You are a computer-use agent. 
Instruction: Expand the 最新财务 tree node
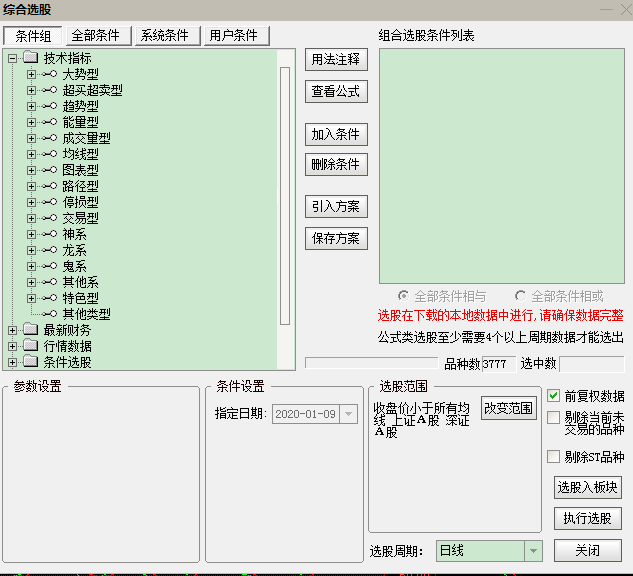(x=13, y=330)
